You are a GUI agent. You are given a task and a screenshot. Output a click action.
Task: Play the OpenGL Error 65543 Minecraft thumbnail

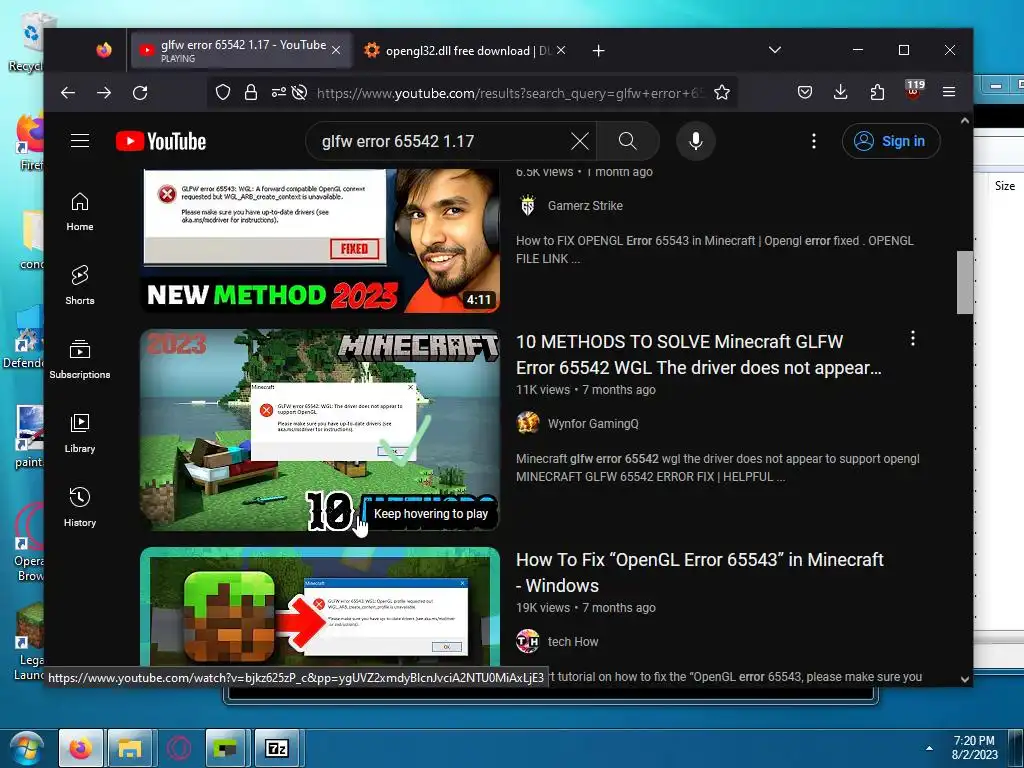click(x=320, y=607)
